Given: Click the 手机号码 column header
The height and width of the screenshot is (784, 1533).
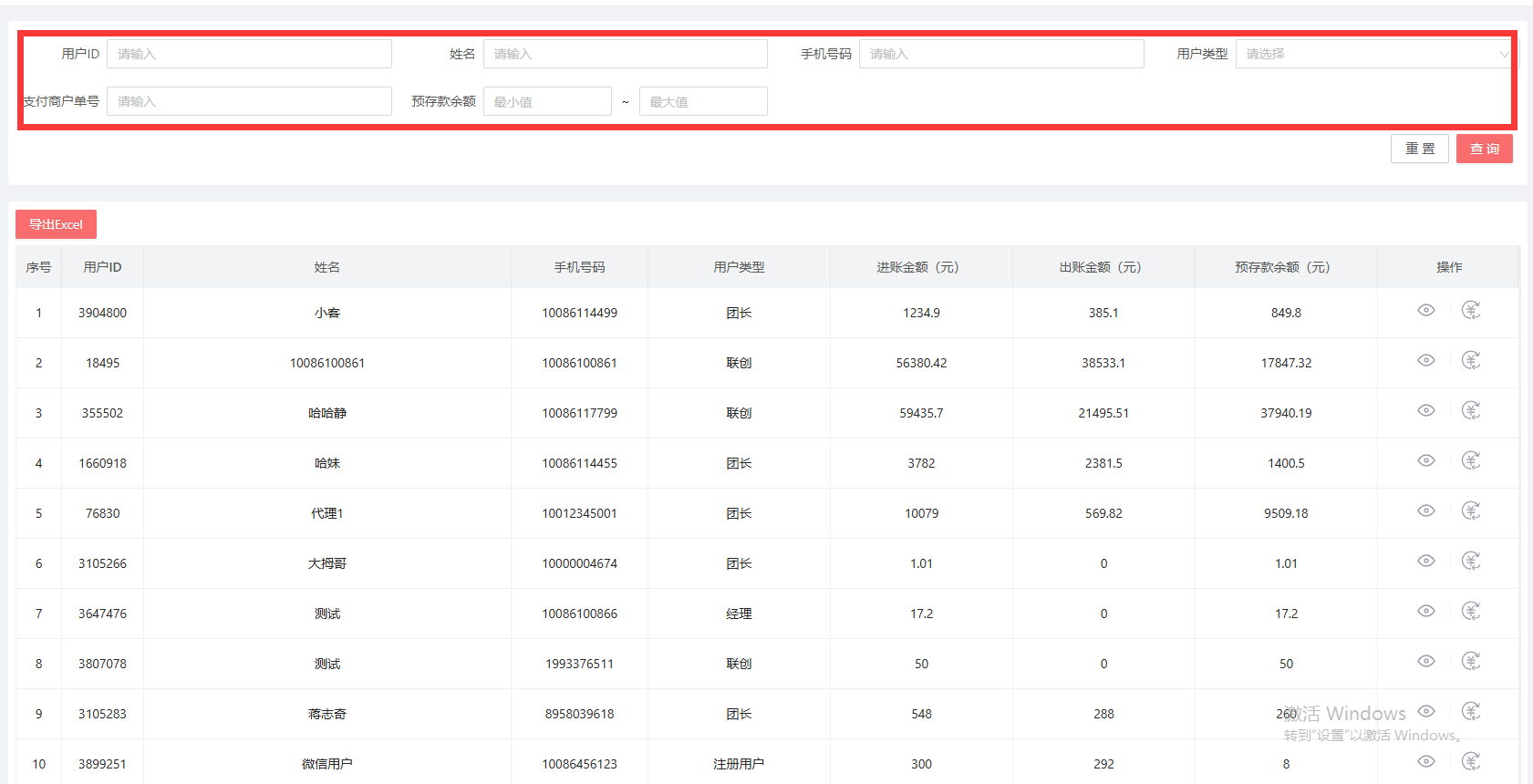Looking at the screenshot, I should tap(579, 267).
